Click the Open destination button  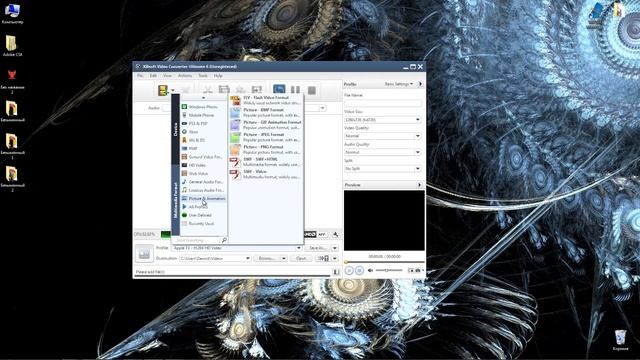pyautogui.click(x=301, y=258)
